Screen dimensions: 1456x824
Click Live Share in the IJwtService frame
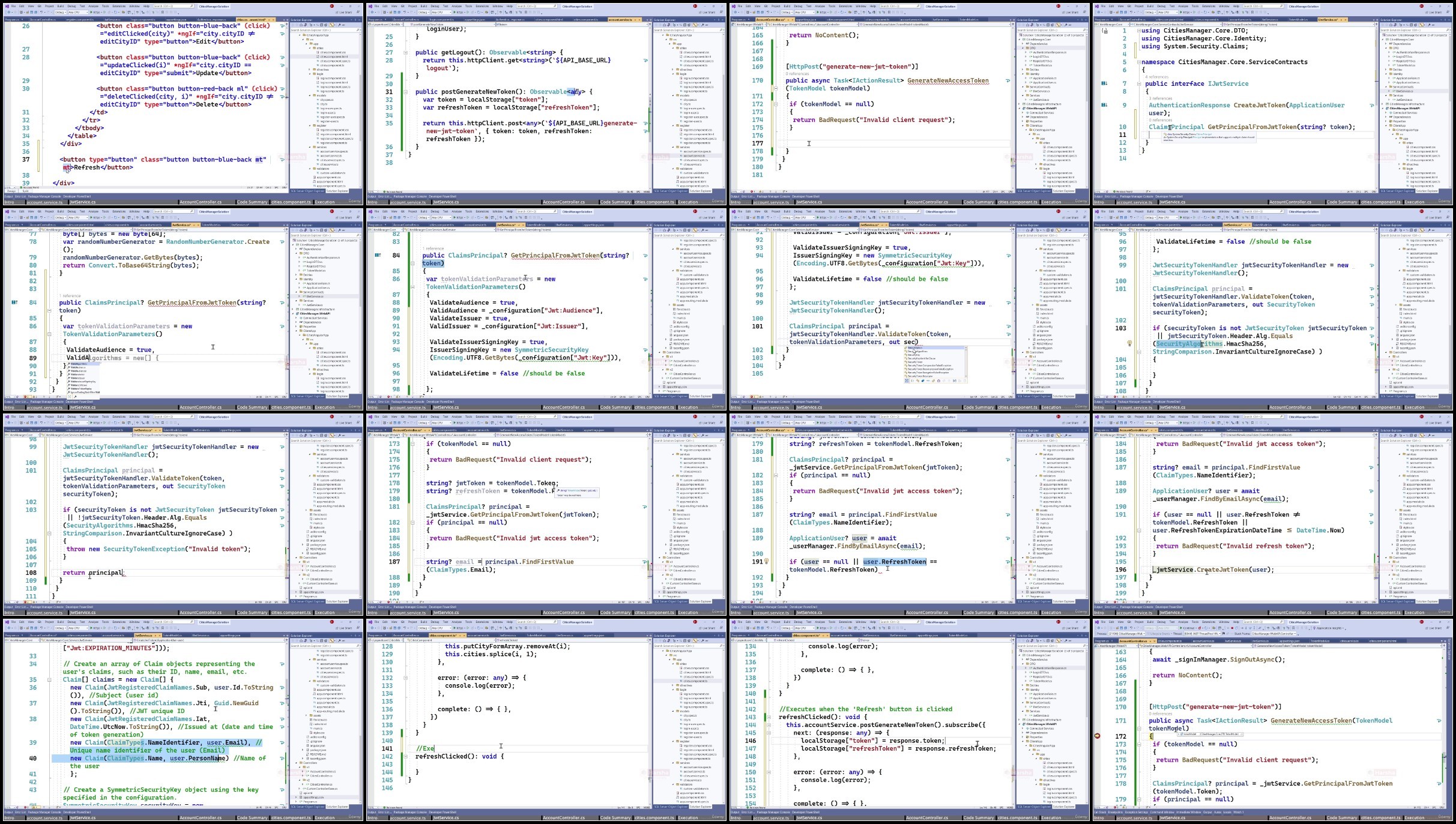tap(1434, 13)
